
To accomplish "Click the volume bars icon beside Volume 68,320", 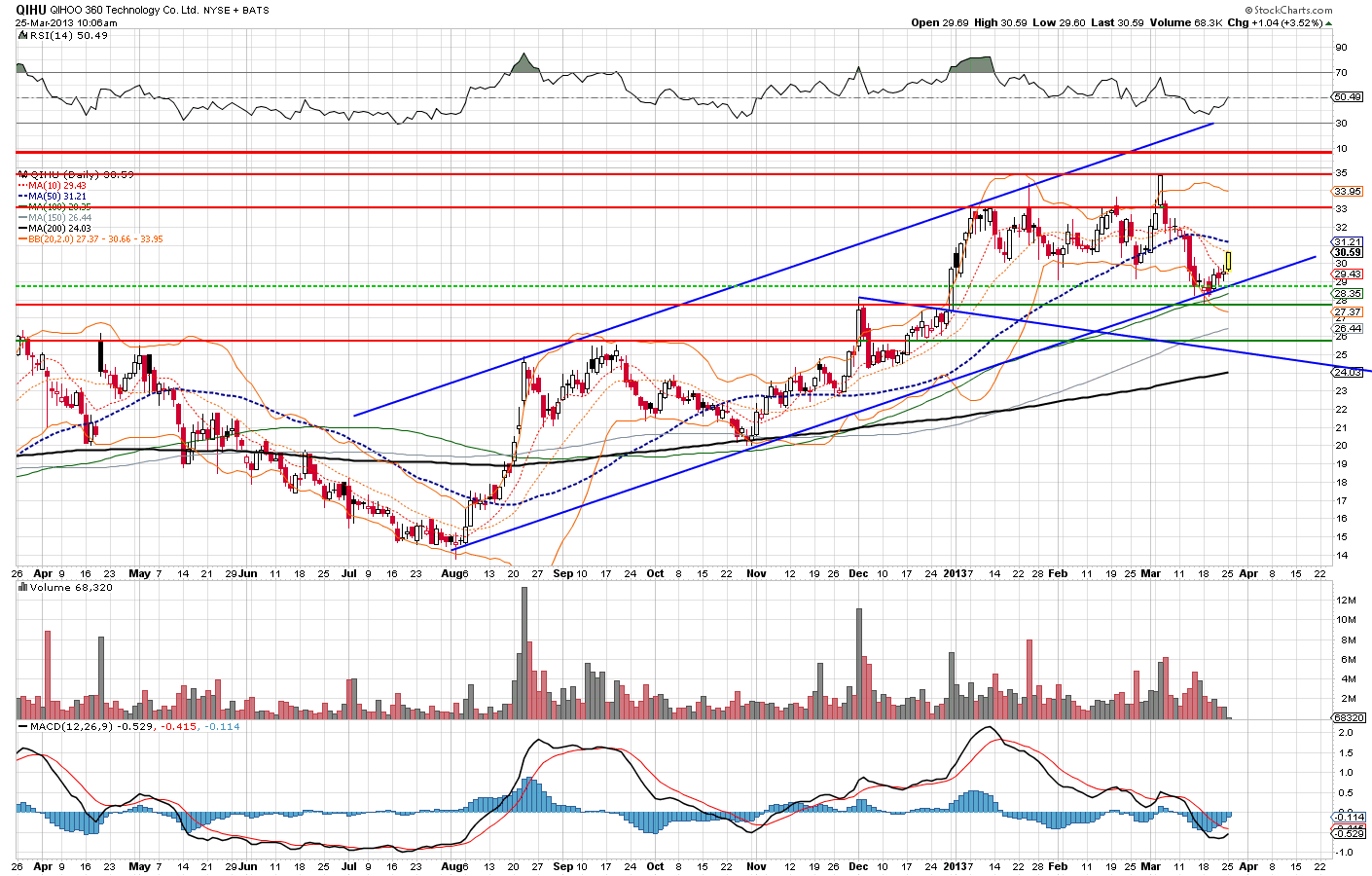I will 23,588.
